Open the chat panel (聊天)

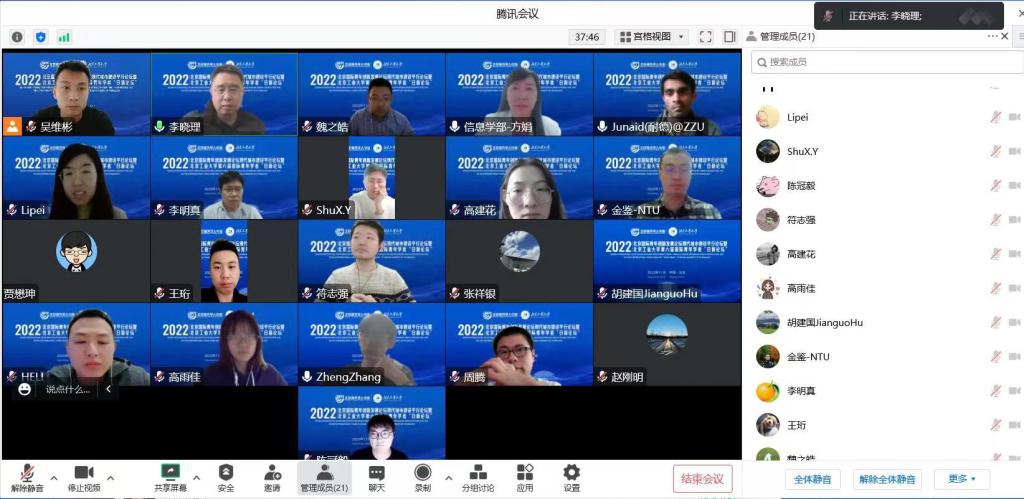376,477
